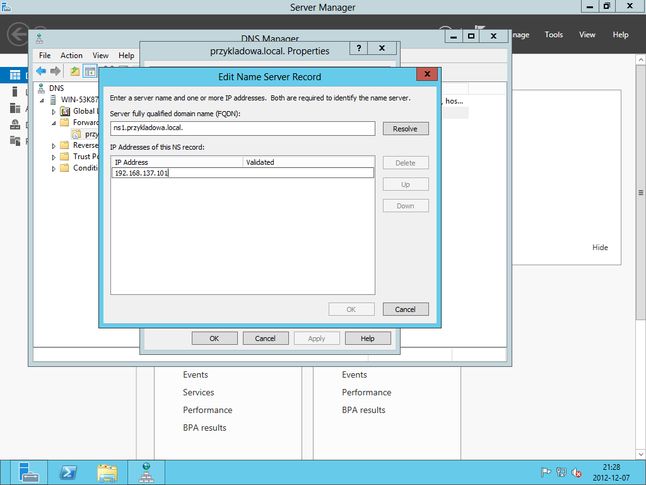The image size is (646, 485).
Task: Expand the Reverse Lookup Zones node
Action: 53,146
